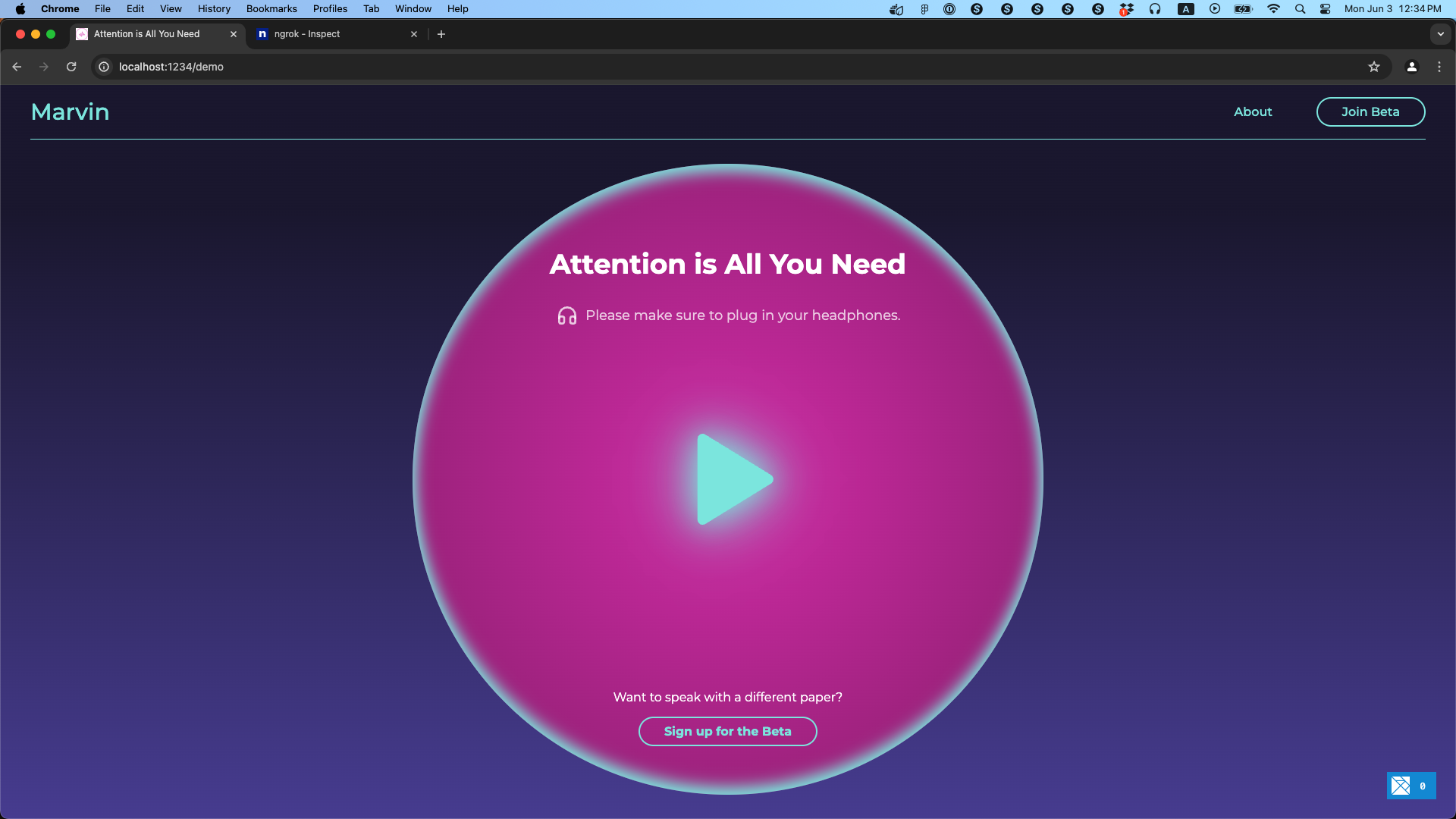Click the headphones icon beside the reminder text

point(566,315)
